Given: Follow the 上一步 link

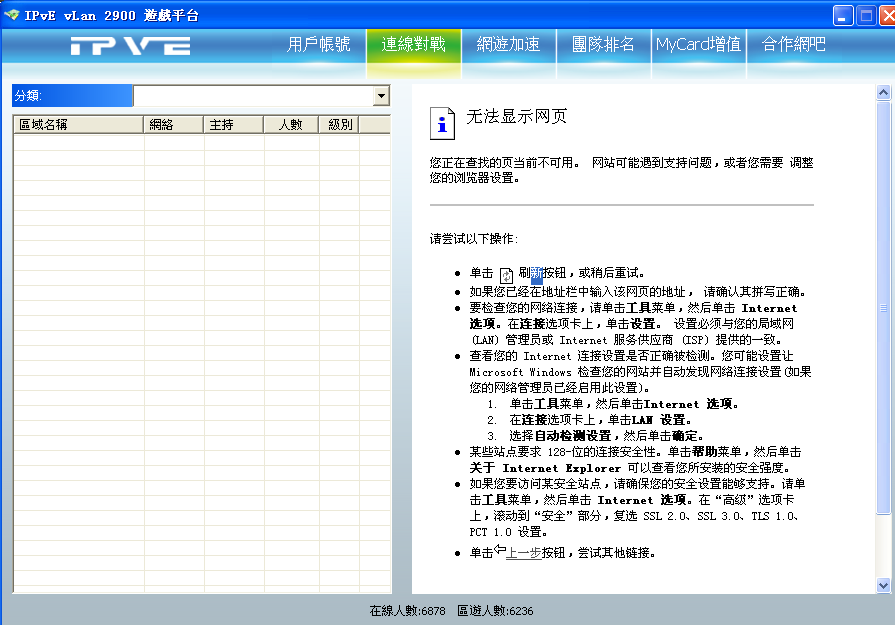Looking at the screenshot, I should [524, 553].
